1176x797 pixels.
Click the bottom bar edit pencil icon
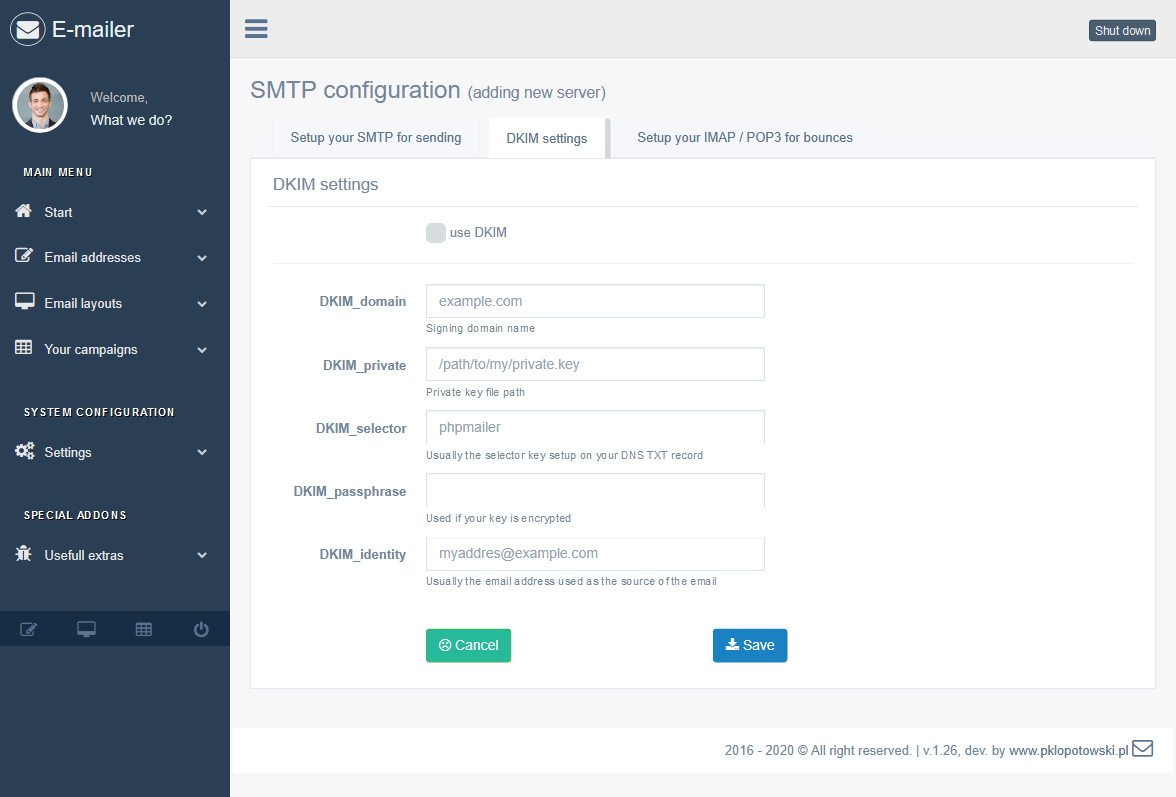tap(28, 629)
